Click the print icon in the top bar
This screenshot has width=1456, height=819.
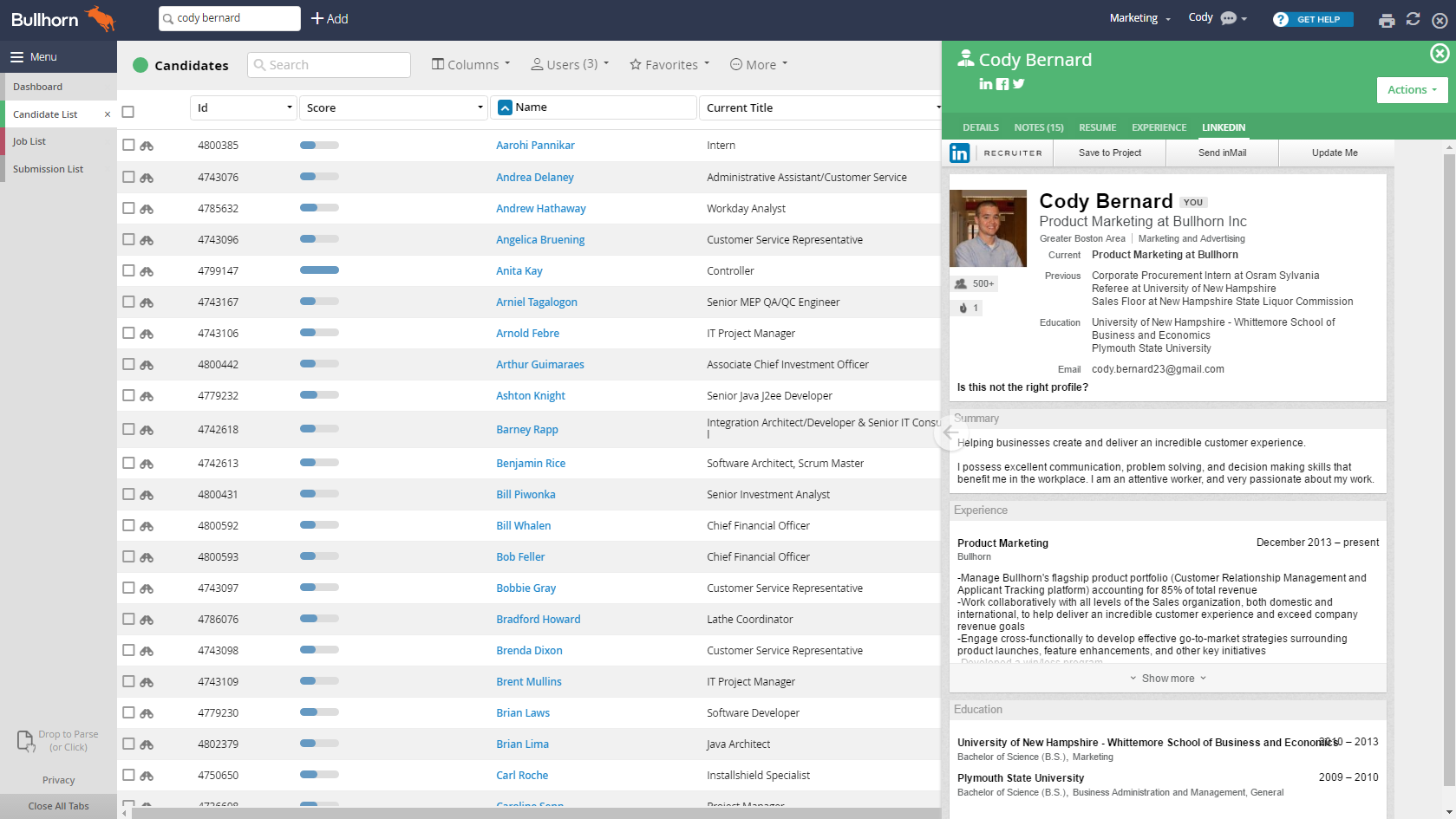pyautogui.click(x=1387, y=19)
